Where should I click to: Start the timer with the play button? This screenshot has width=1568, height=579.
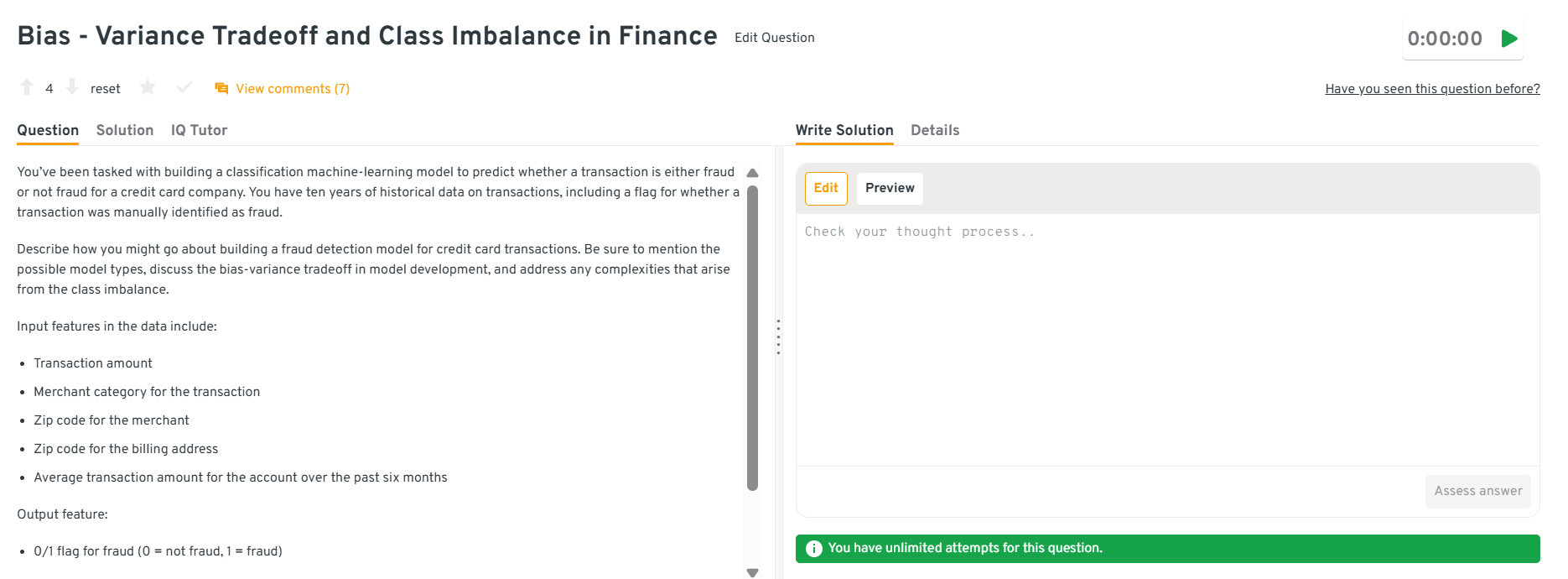tap(1509, 39)
